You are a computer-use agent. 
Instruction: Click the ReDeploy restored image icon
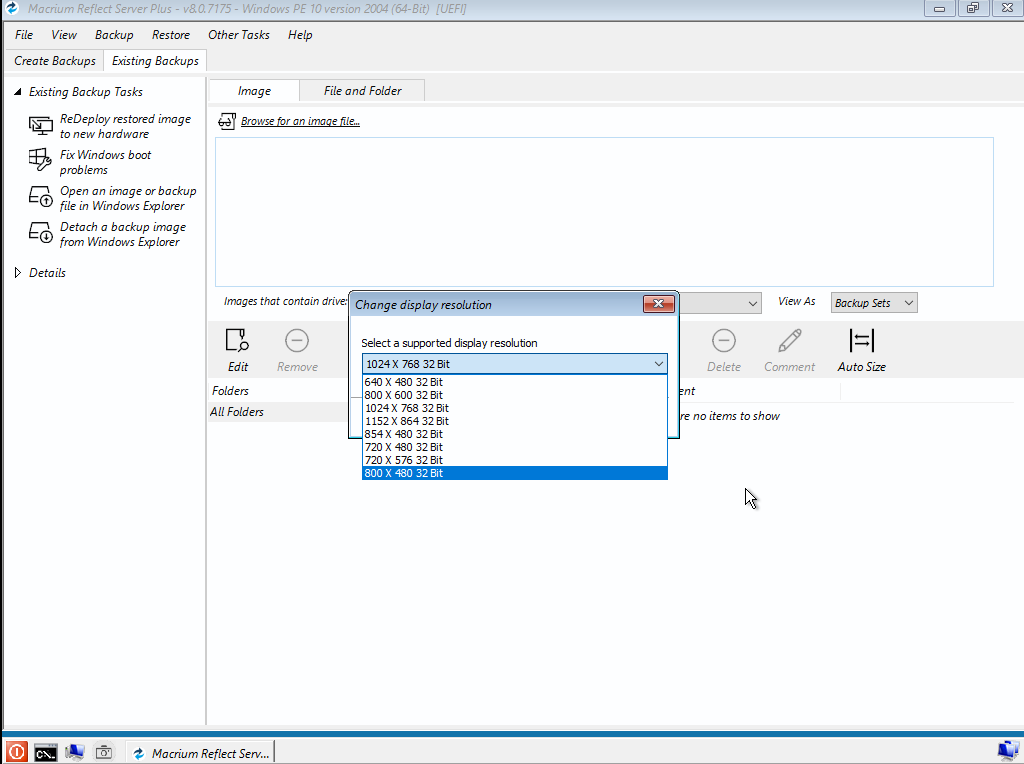click(40, 126)
